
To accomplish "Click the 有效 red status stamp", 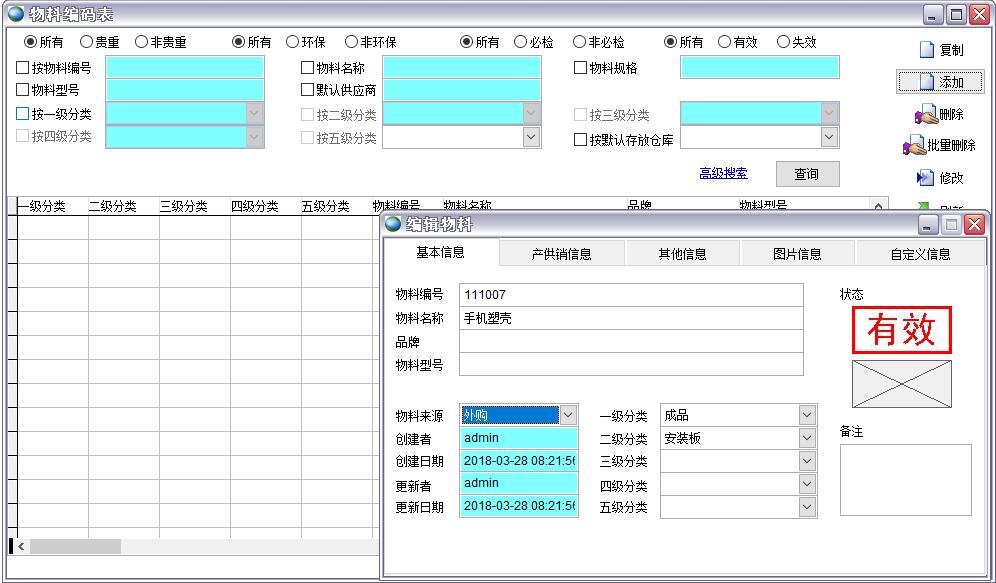I will click(x=901, y=330).
